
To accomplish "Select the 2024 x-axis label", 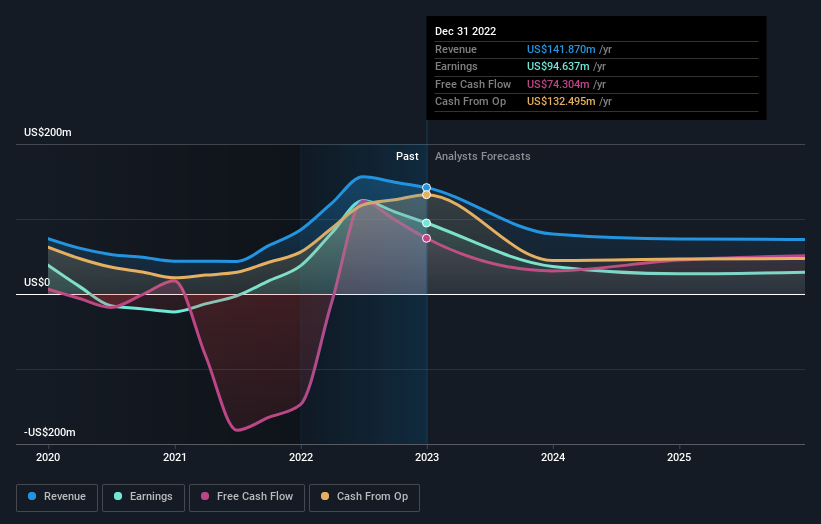I will click(553, 457).
